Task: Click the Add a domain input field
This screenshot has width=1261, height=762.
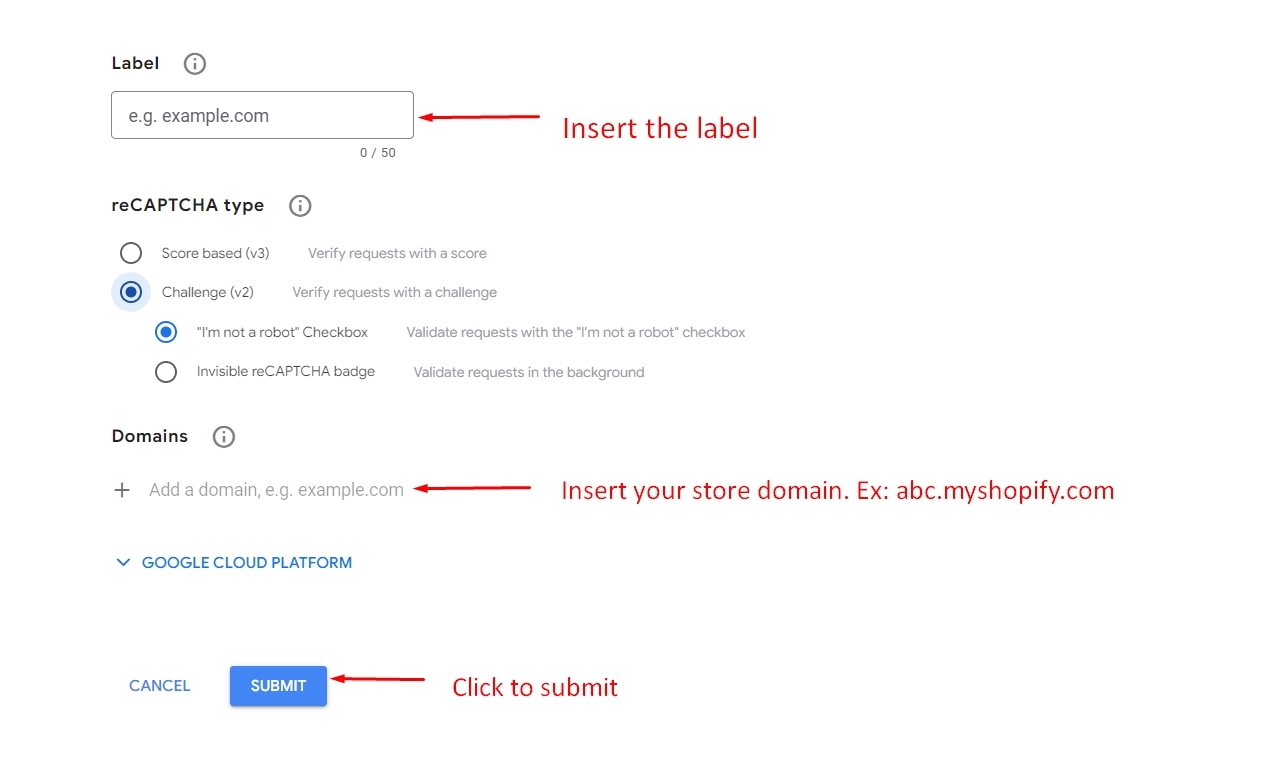Action: pos(276,490)
